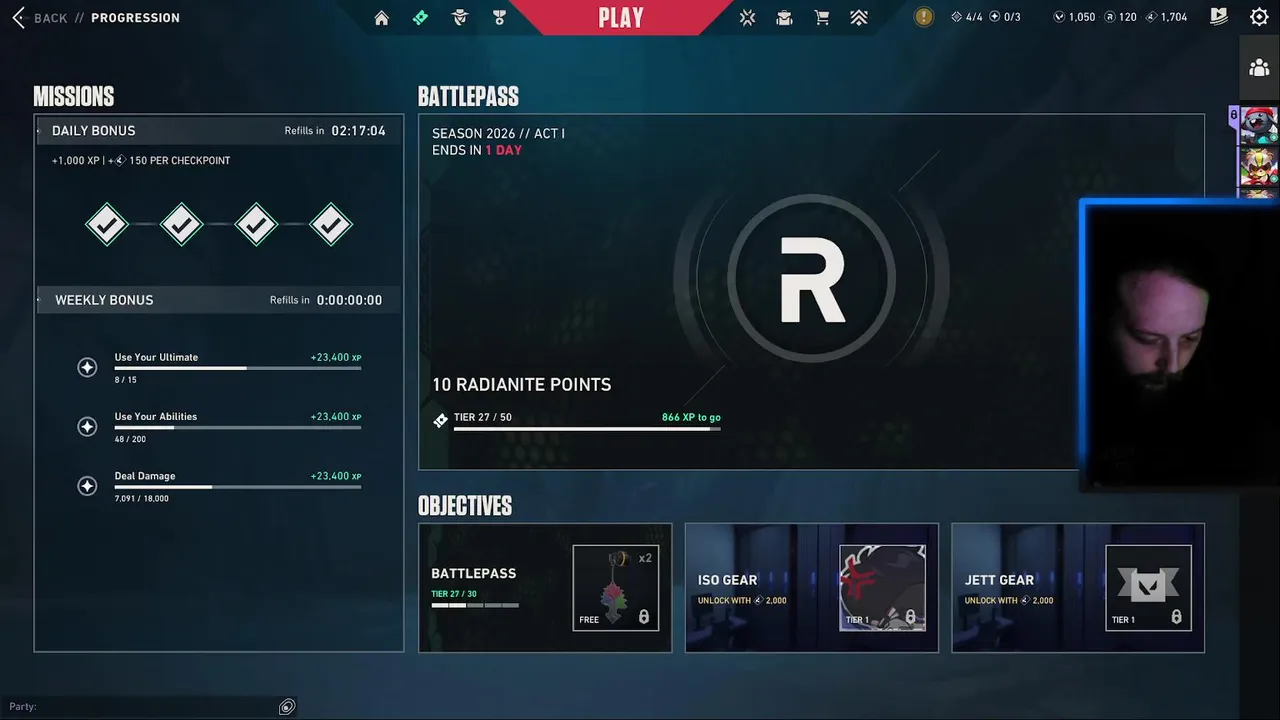Click the Radianite 120 balance
Screen dimensions: 1280x720
[1119, 17]
